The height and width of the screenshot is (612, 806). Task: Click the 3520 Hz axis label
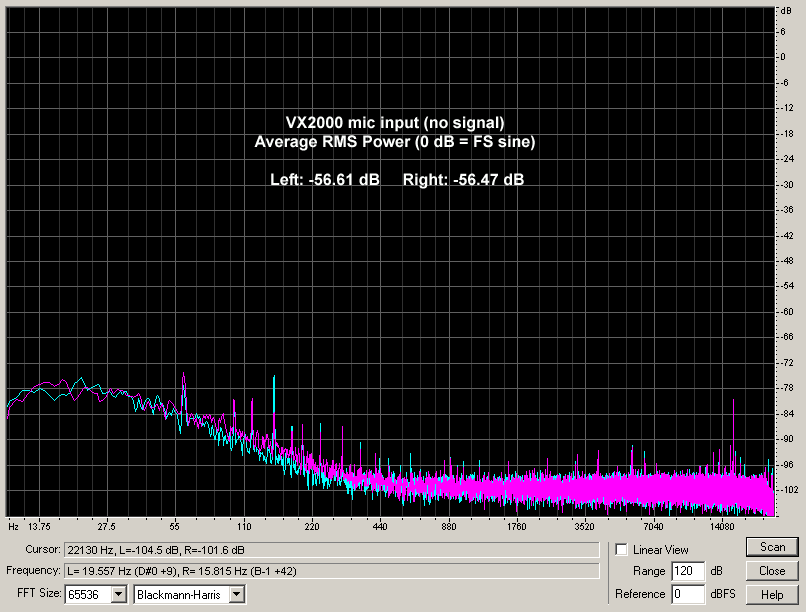click(x=584, y=527)
